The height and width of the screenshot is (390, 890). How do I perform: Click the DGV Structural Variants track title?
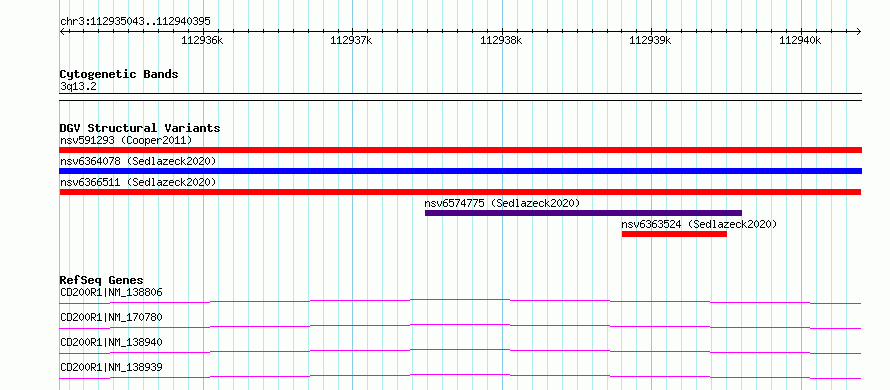(x=140, y=128)
